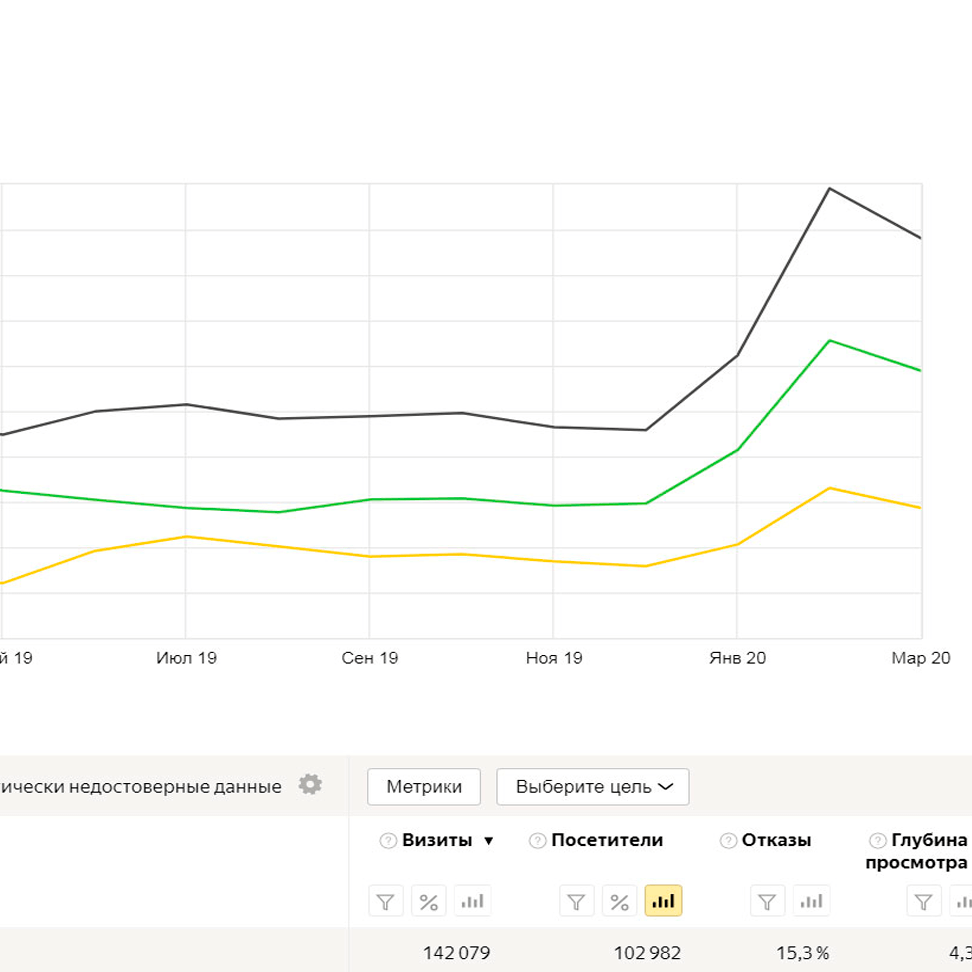
Task: Toggle the bar chart icon under Визиты
Action: (472, 901)
